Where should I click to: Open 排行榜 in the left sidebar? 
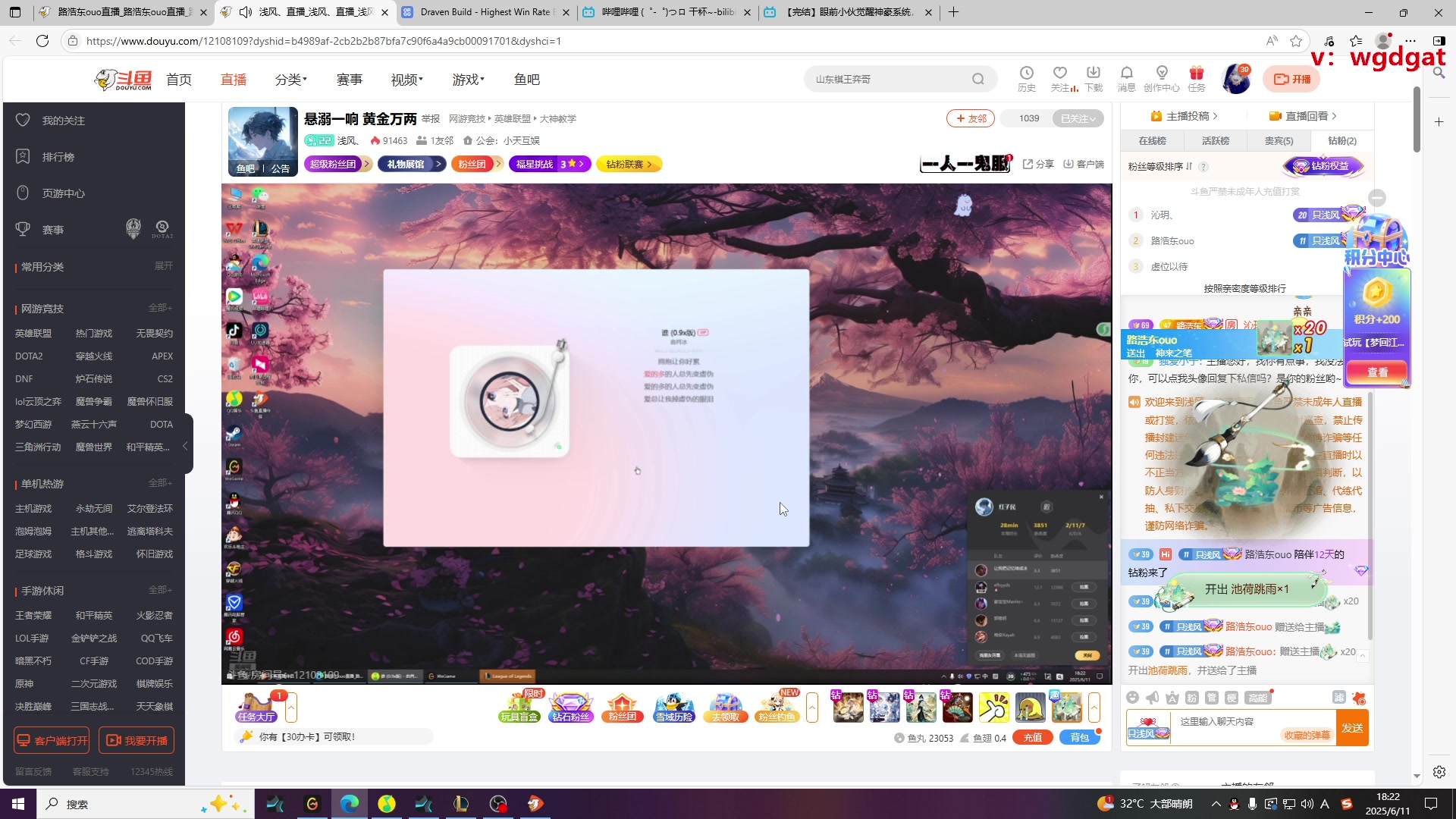click(45, 157)
